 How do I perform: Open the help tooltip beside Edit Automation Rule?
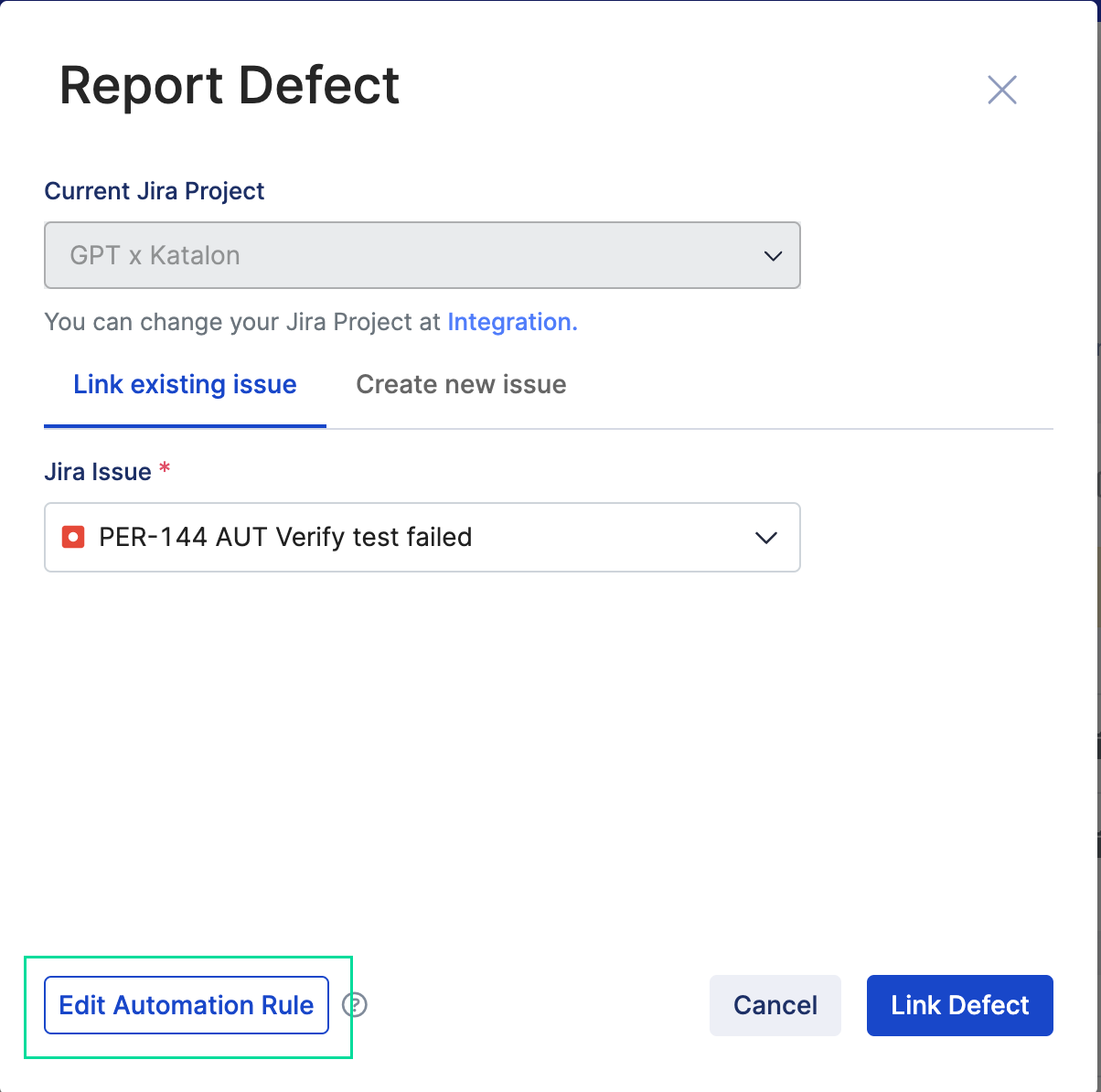click(x=356, y=1005)
